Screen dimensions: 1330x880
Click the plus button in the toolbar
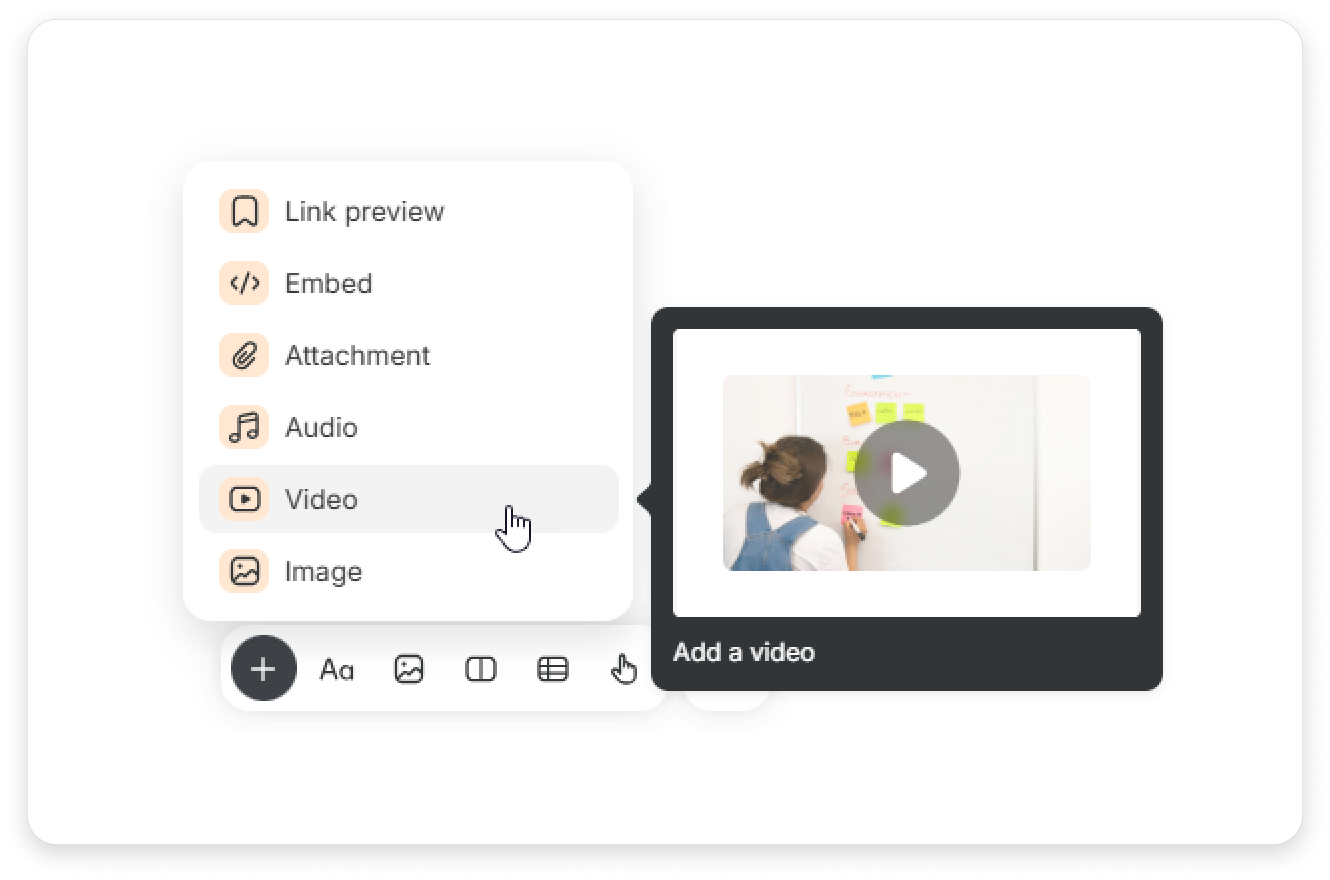click(x=263, y=669)
